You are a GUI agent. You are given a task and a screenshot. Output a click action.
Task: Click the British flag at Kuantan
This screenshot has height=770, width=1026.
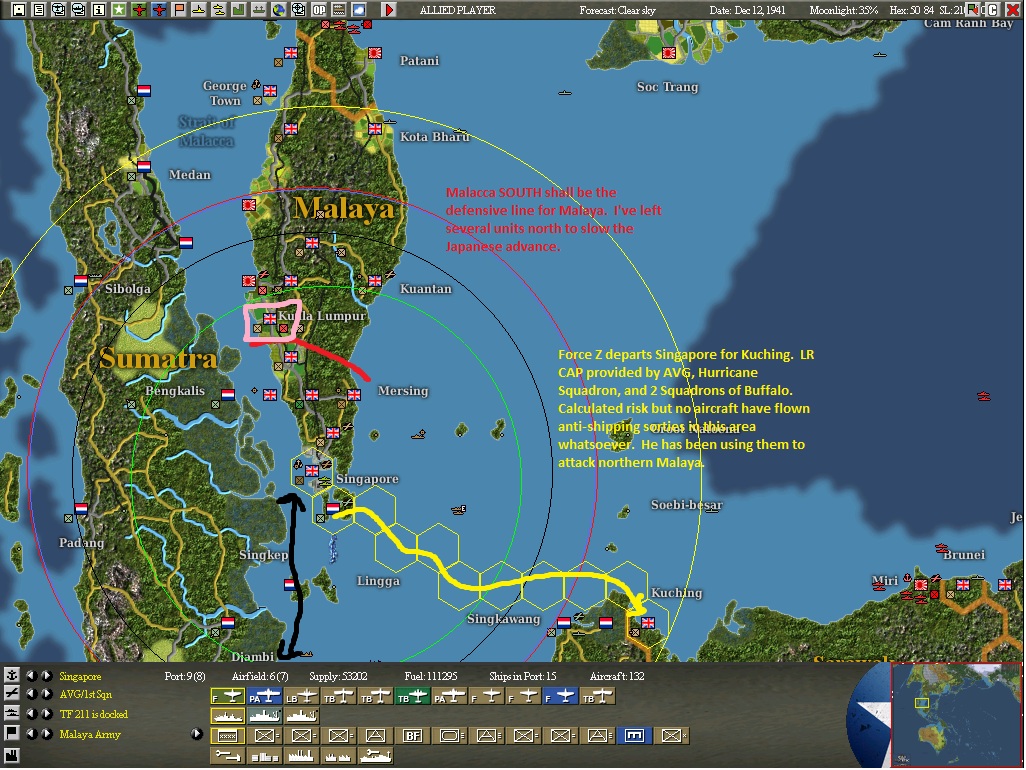pos(375,281)
